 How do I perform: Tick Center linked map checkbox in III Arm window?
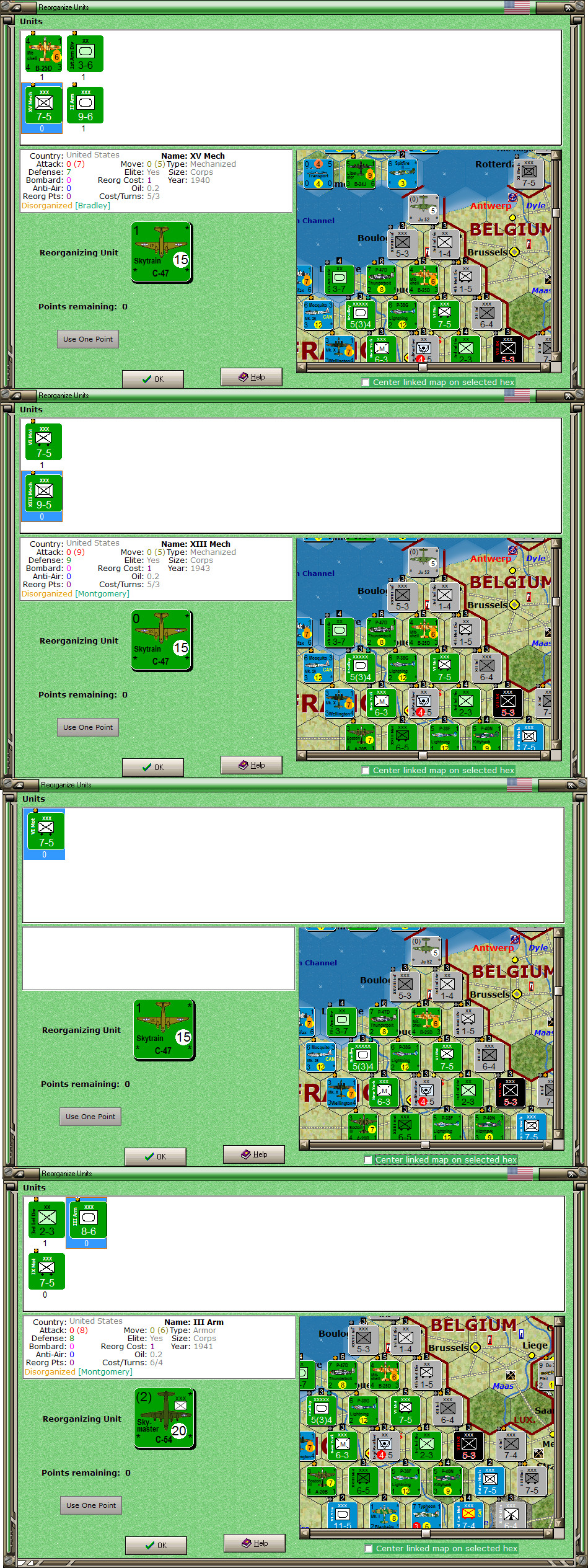[369, 1548]
